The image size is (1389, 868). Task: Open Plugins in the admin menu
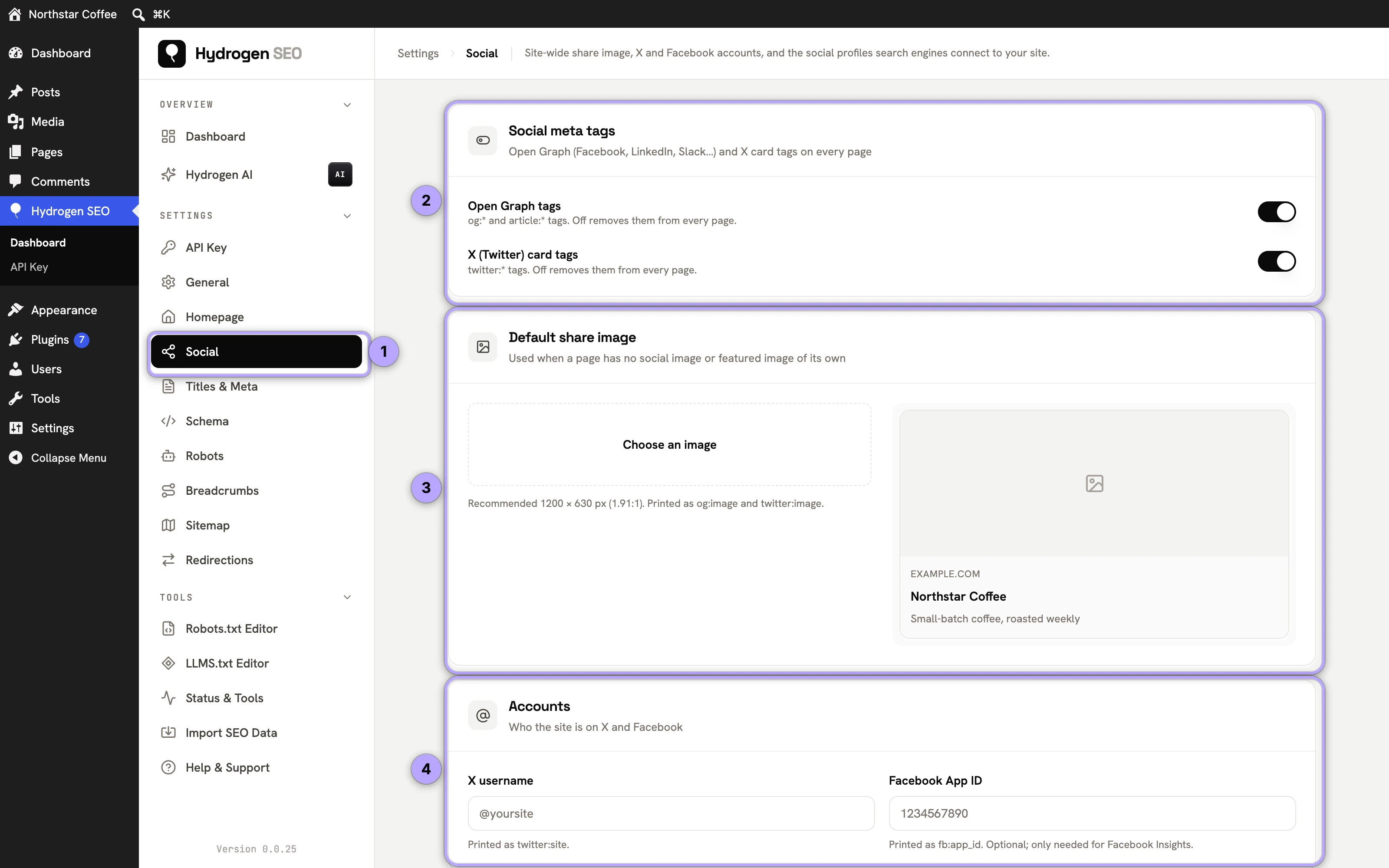pyautogui.click(x=69, y=340)
